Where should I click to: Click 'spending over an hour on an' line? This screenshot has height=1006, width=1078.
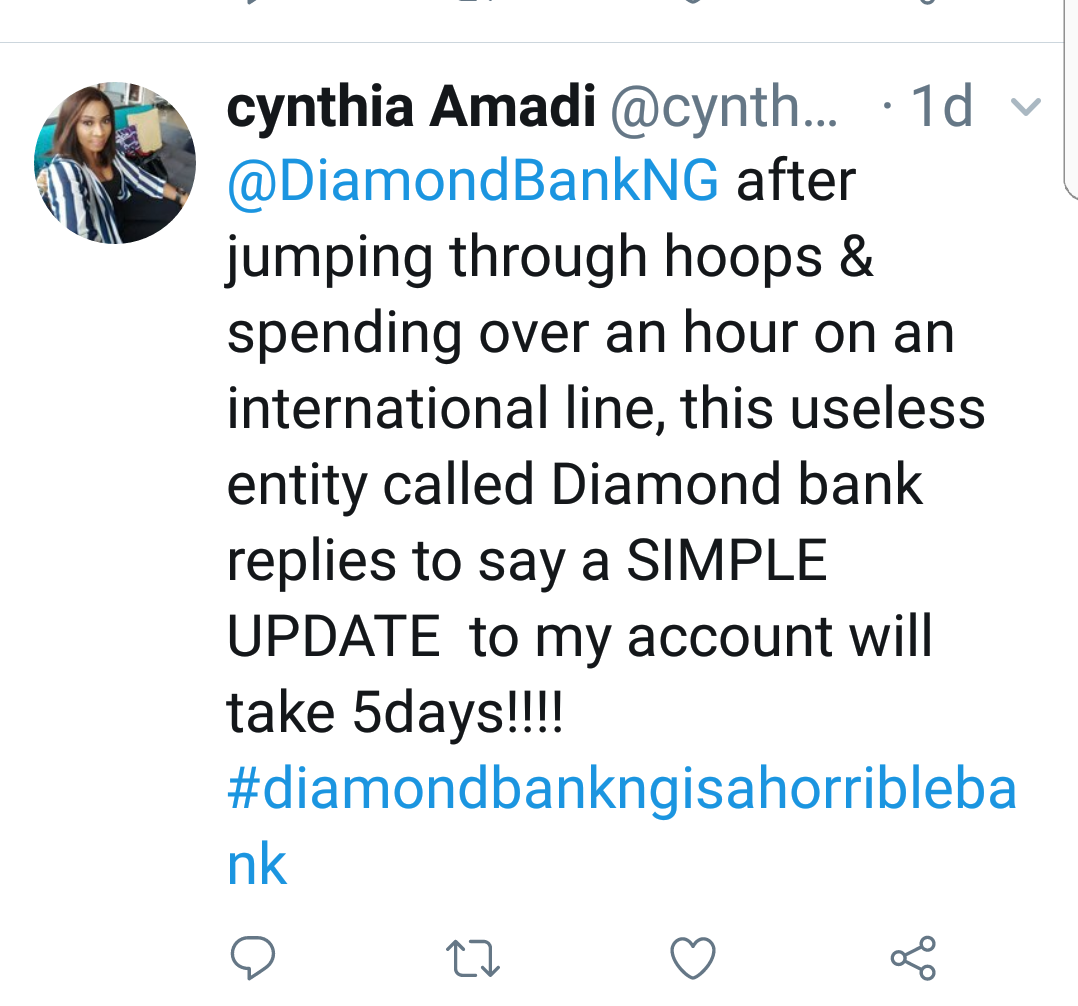pos(591,334)
